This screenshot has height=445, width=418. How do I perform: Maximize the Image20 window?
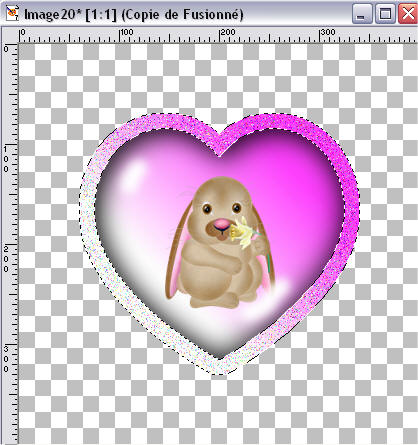click(x=385, y=14)
